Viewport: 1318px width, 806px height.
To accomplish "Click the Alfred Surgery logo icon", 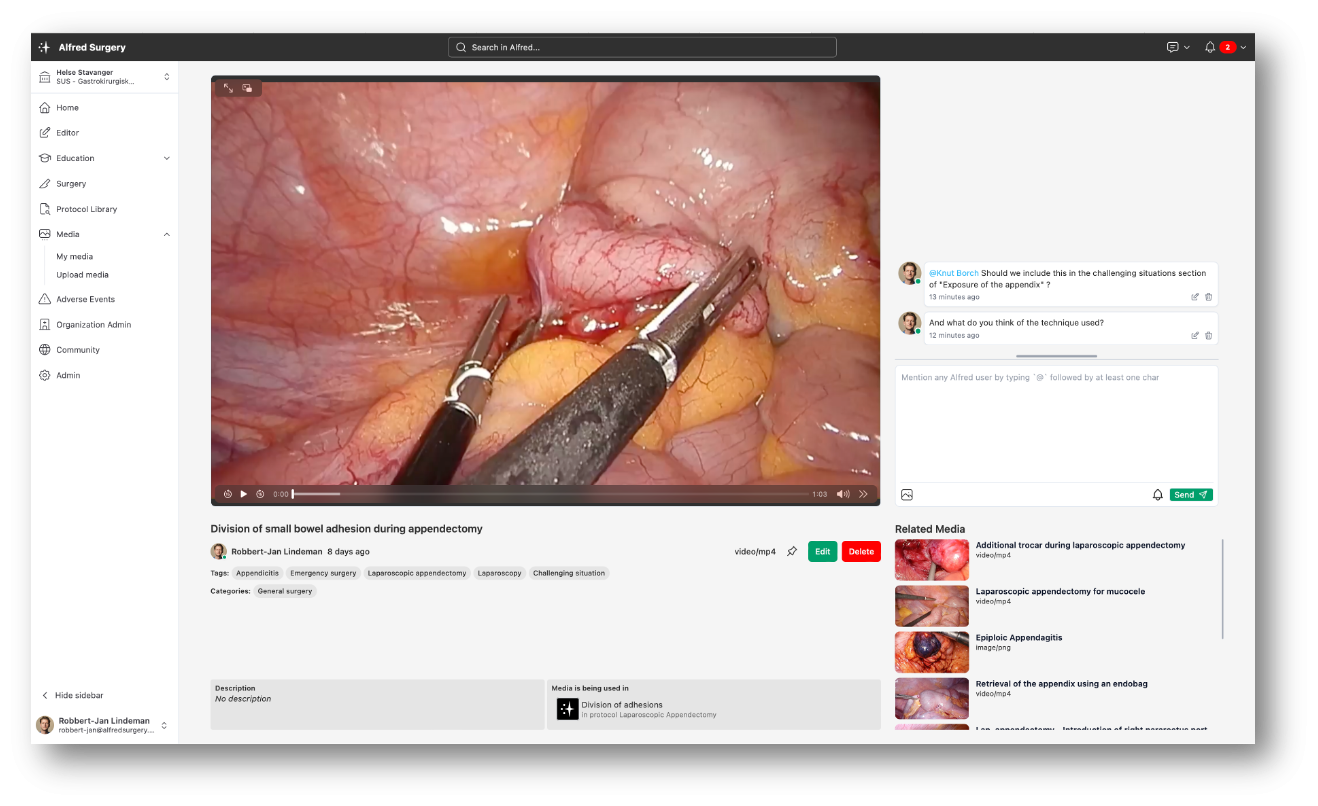I will click(44, 47).
